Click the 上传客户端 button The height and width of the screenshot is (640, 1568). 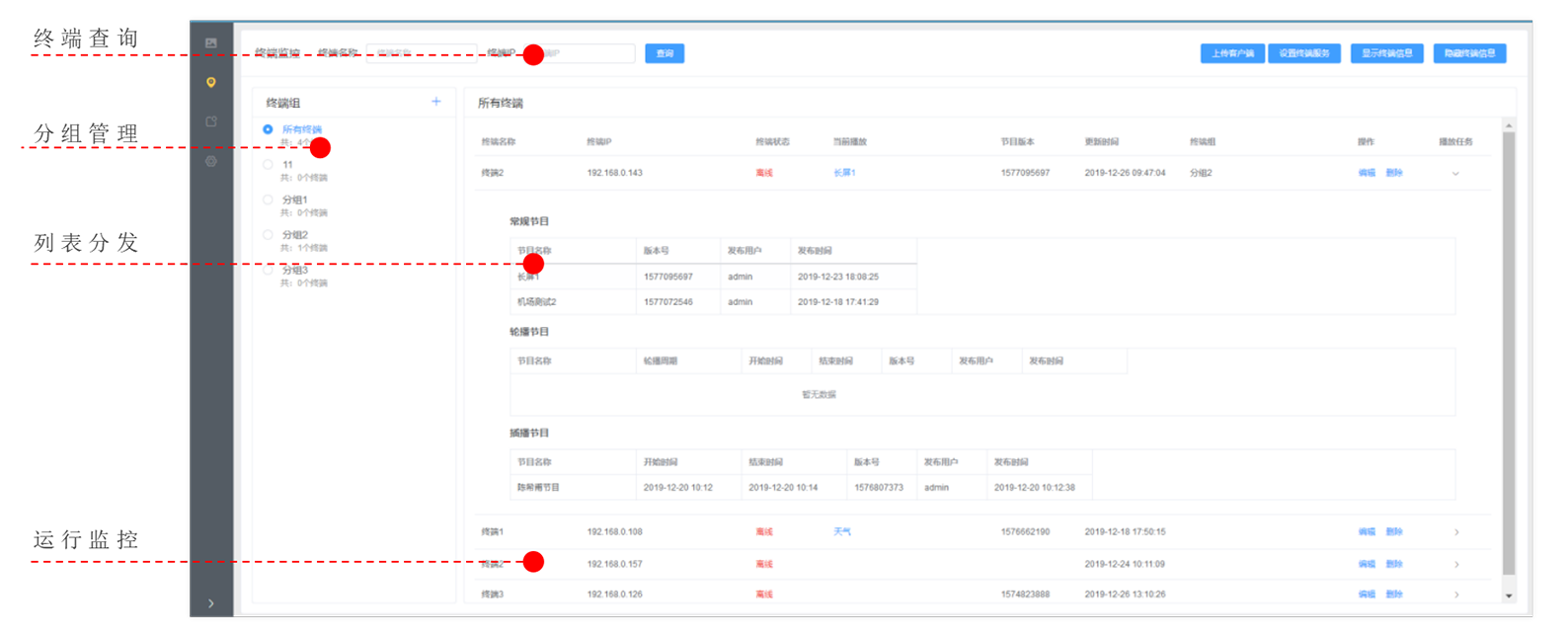(x=1232, y=53)
